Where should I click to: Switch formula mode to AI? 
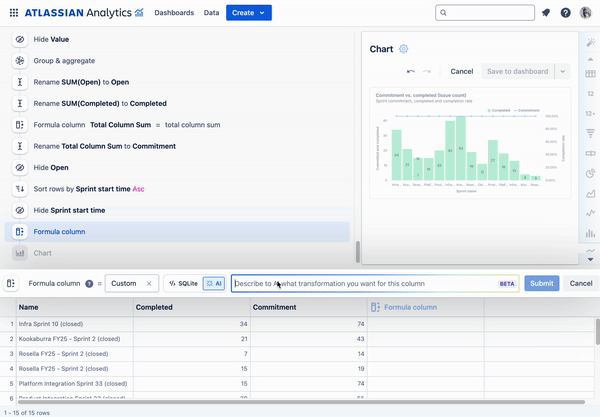click(x=214, y=283)
